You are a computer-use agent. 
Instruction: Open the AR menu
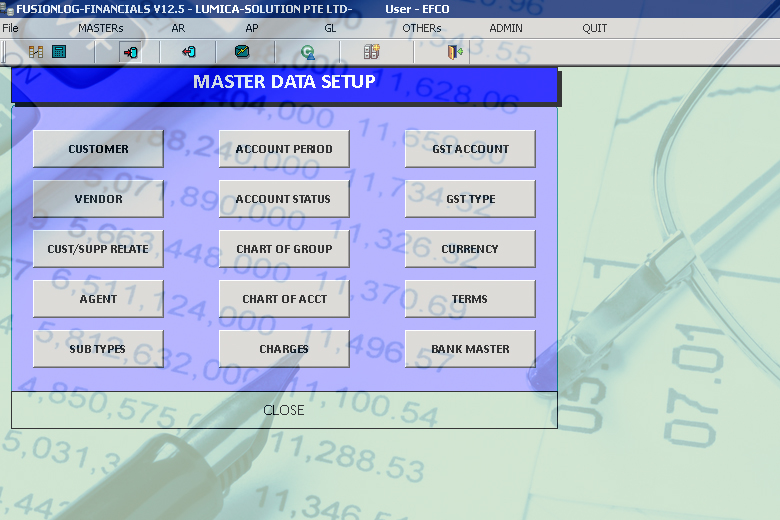[x=178, y=28]
